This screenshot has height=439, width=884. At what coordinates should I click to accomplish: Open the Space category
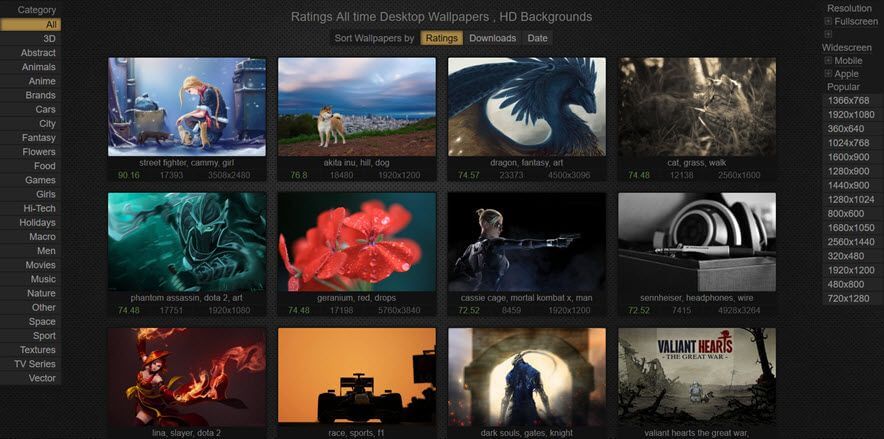(x=30, y=322)
